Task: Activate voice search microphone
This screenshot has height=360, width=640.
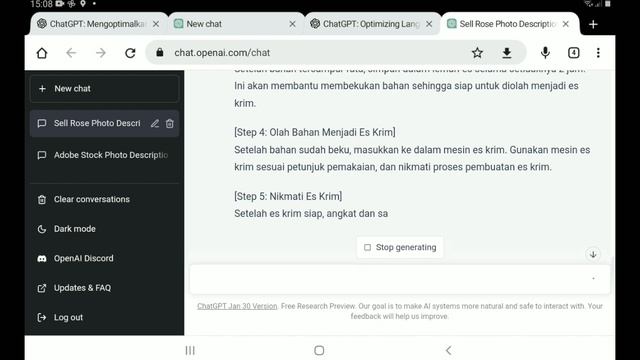Action: [x=545, y=53]
